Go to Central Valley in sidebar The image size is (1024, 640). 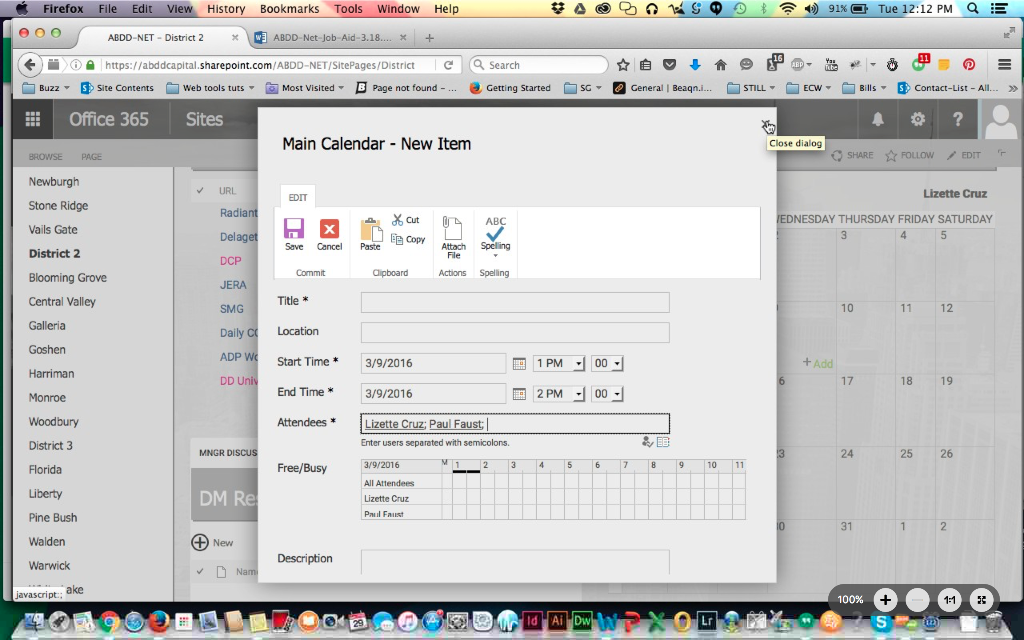(x=62, y=302)
